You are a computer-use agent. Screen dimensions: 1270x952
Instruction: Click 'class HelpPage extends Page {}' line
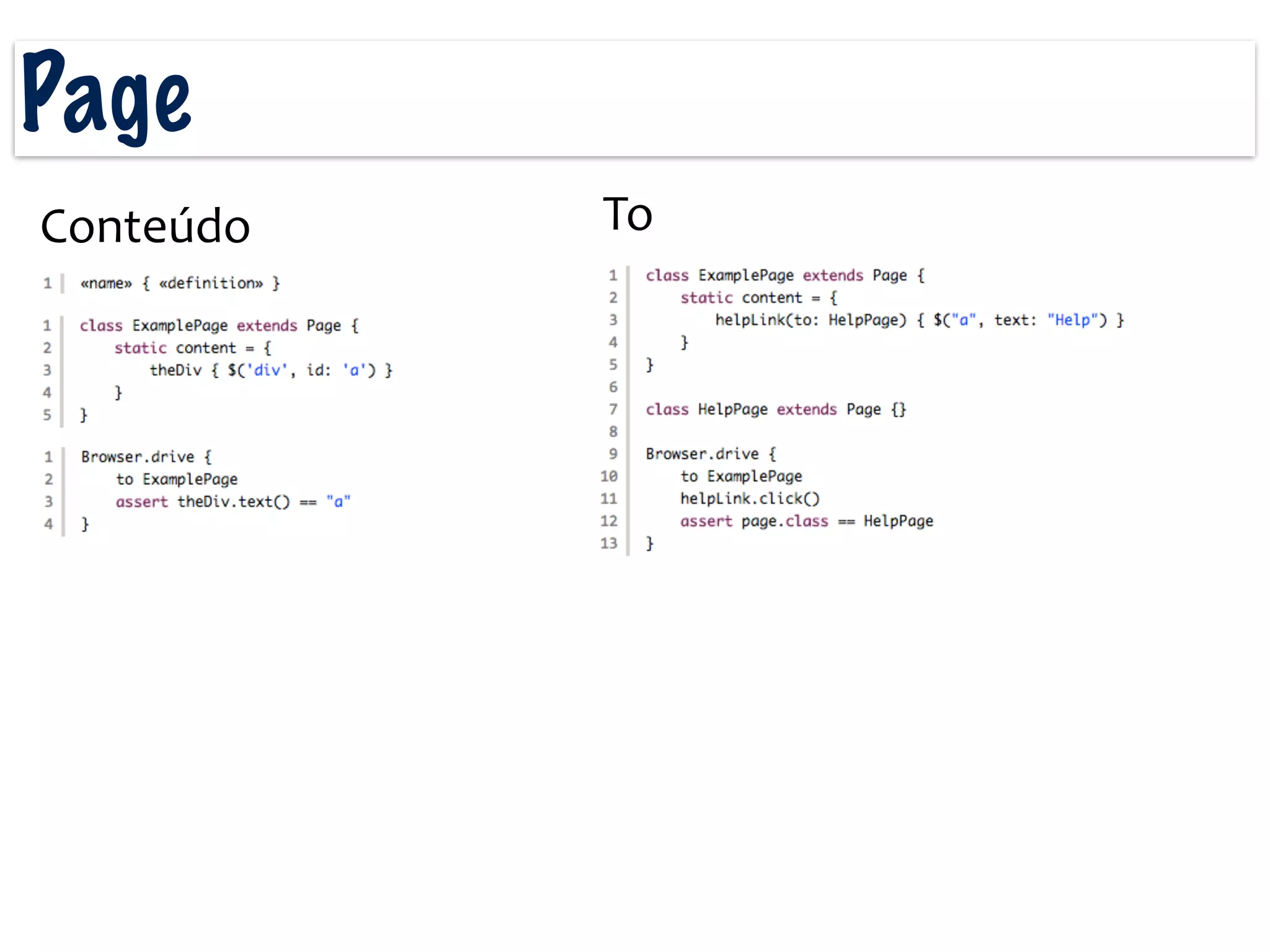point(775,410)
